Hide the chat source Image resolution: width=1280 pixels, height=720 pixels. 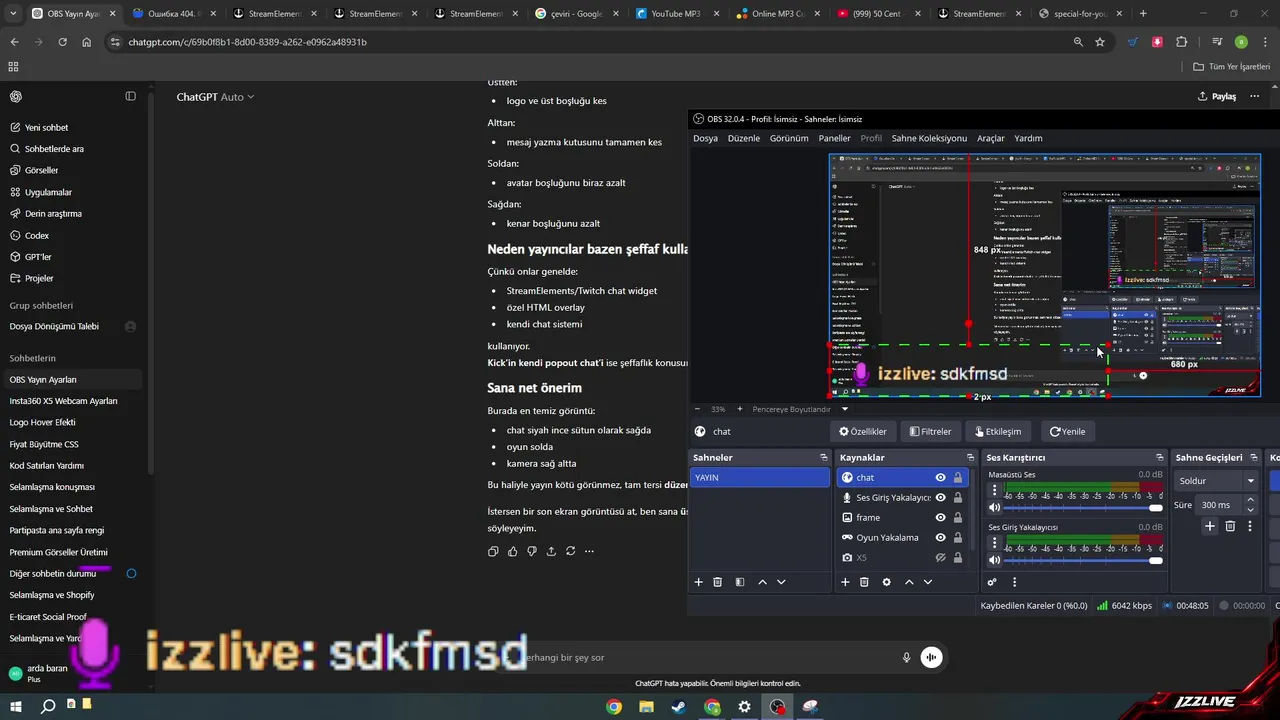click(x=940, y=478)
